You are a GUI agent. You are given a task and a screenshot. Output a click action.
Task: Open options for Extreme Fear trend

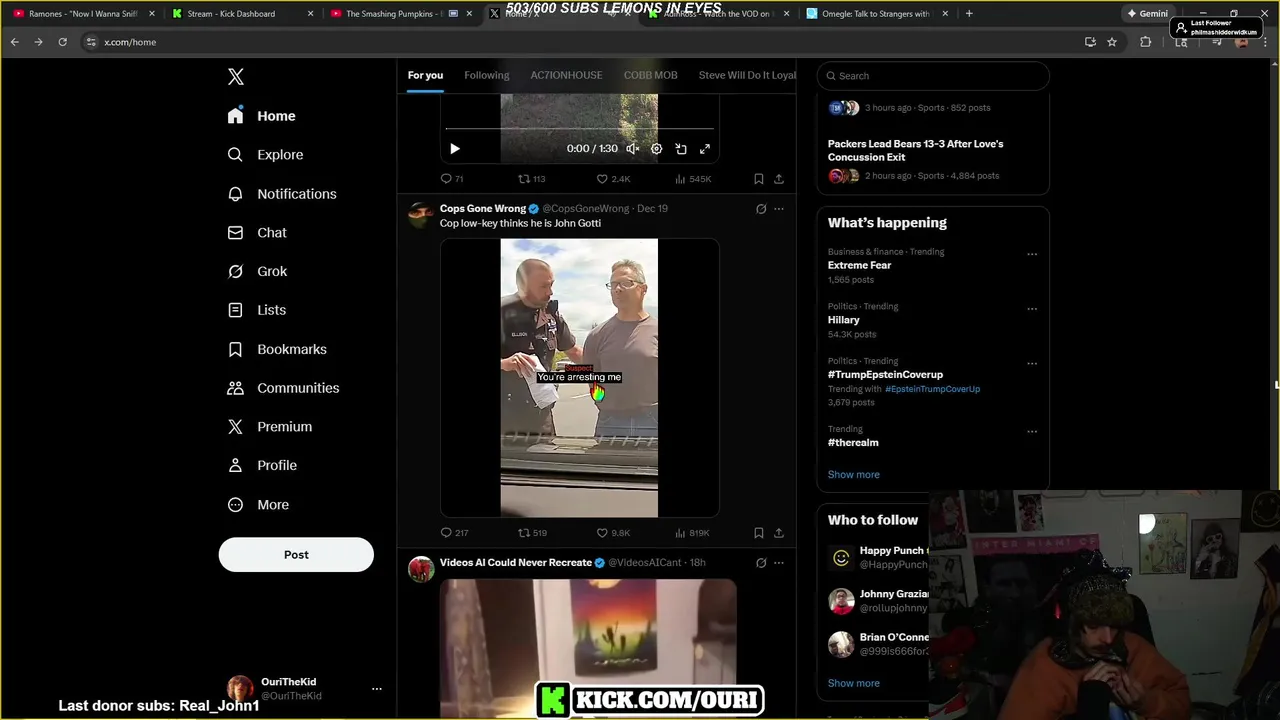click(x=1032, y=254)
